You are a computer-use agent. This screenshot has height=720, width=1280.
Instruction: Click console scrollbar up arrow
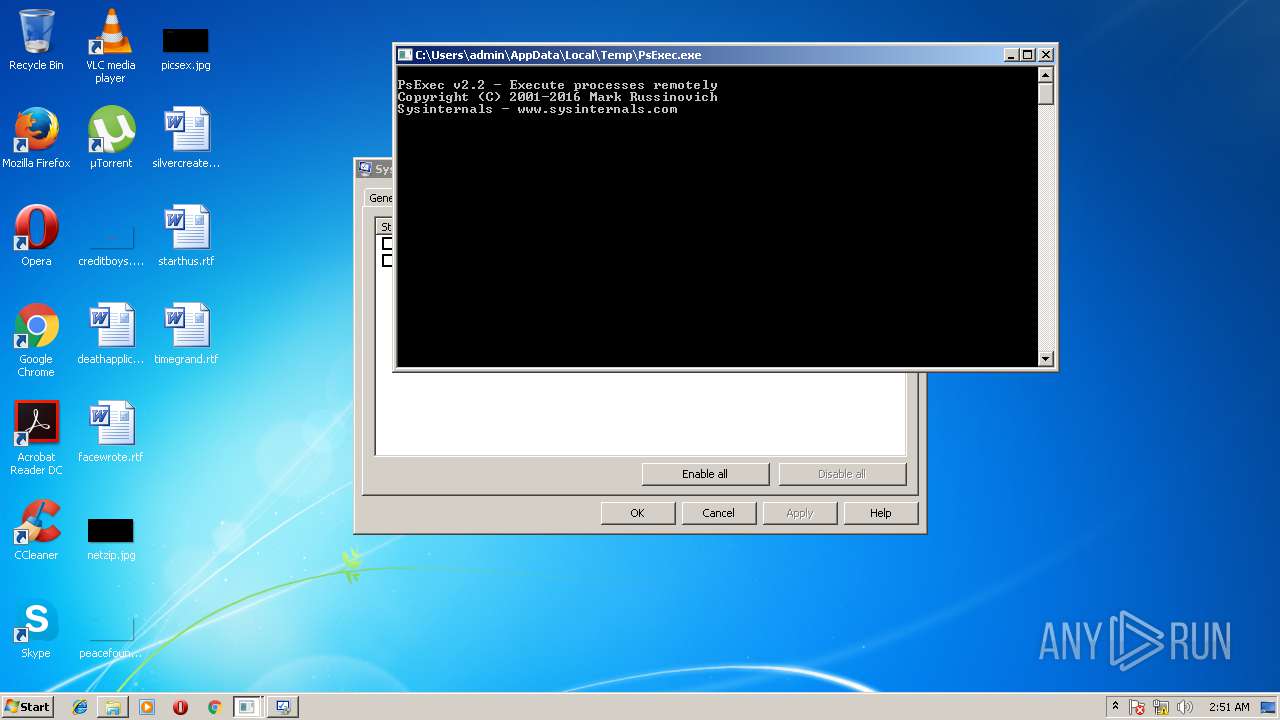[x=1046, y=74]
